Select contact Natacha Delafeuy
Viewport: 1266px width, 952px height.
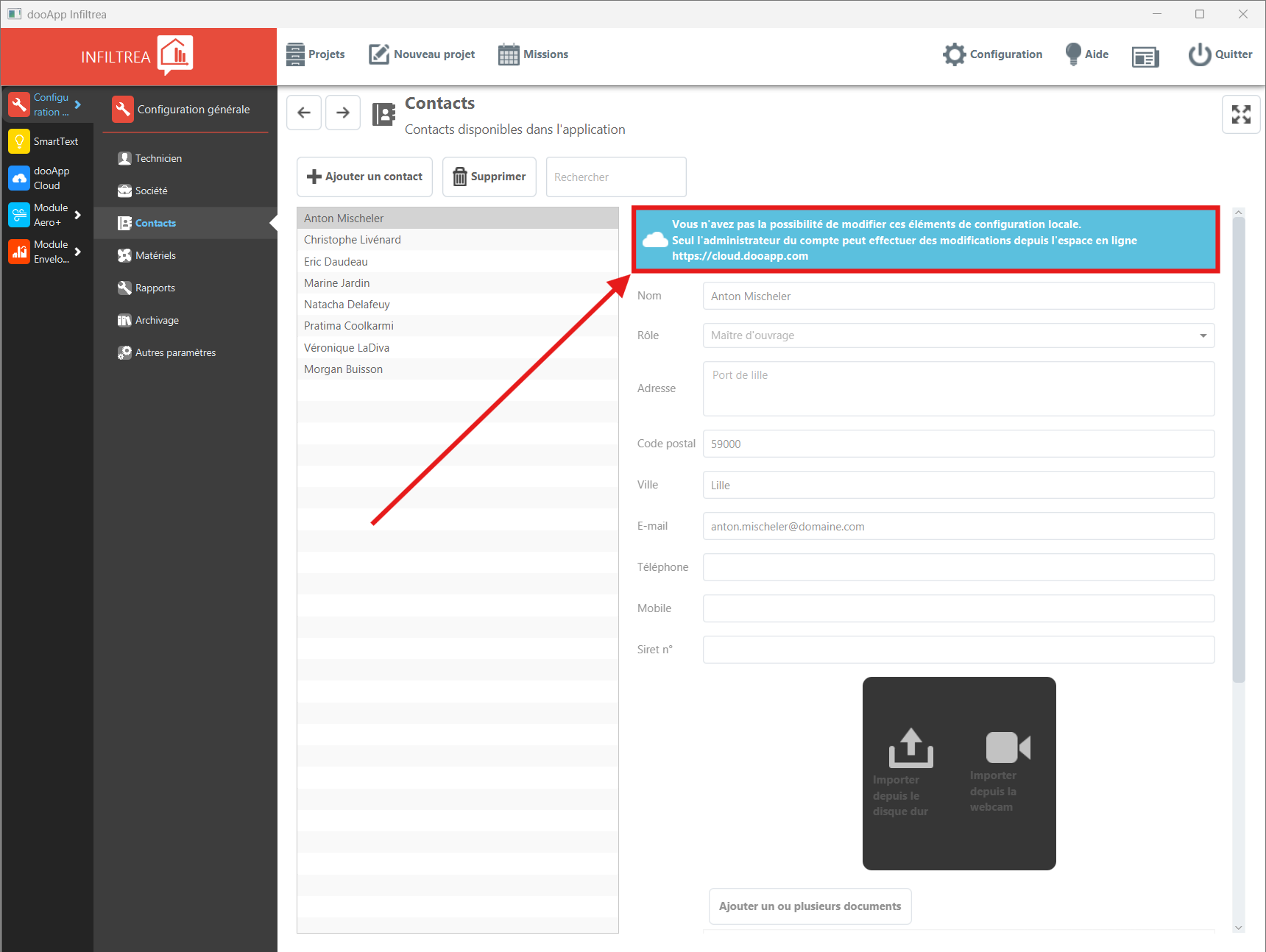pos(458,305)
